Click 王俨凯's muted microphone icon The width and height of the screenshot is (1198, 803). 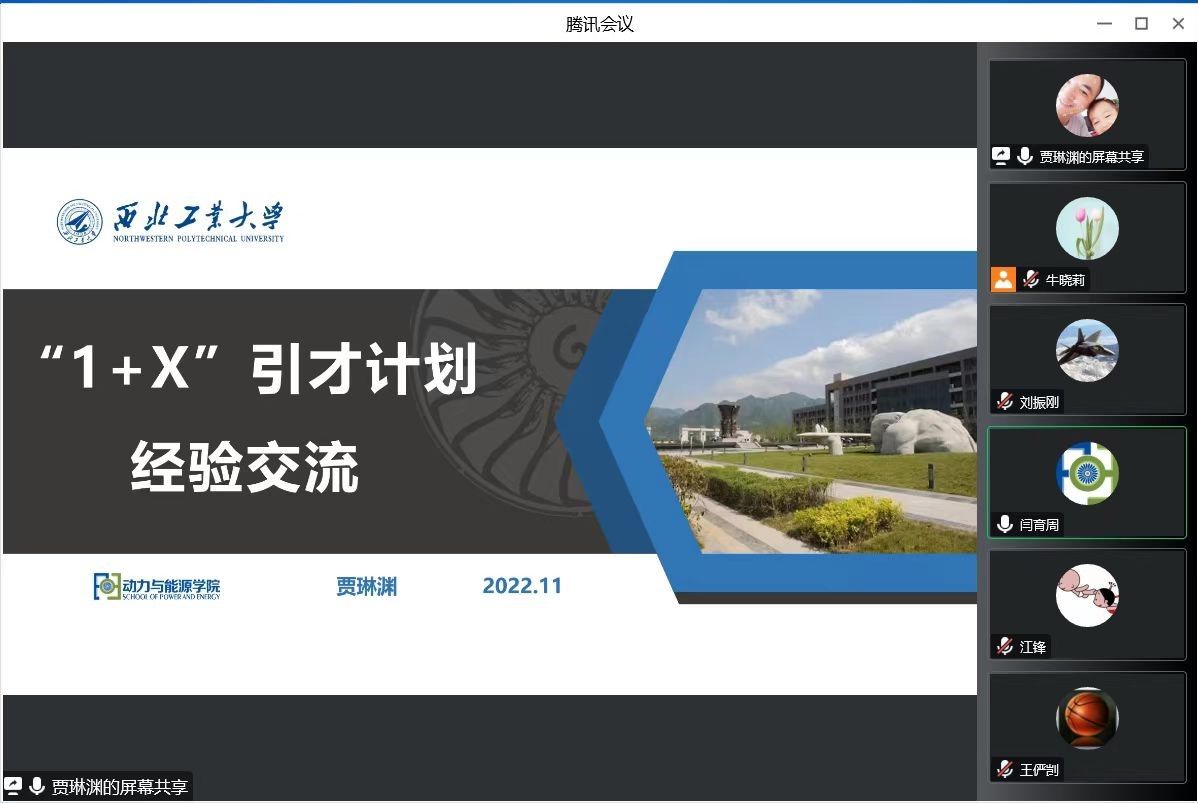click(1005, 769)
